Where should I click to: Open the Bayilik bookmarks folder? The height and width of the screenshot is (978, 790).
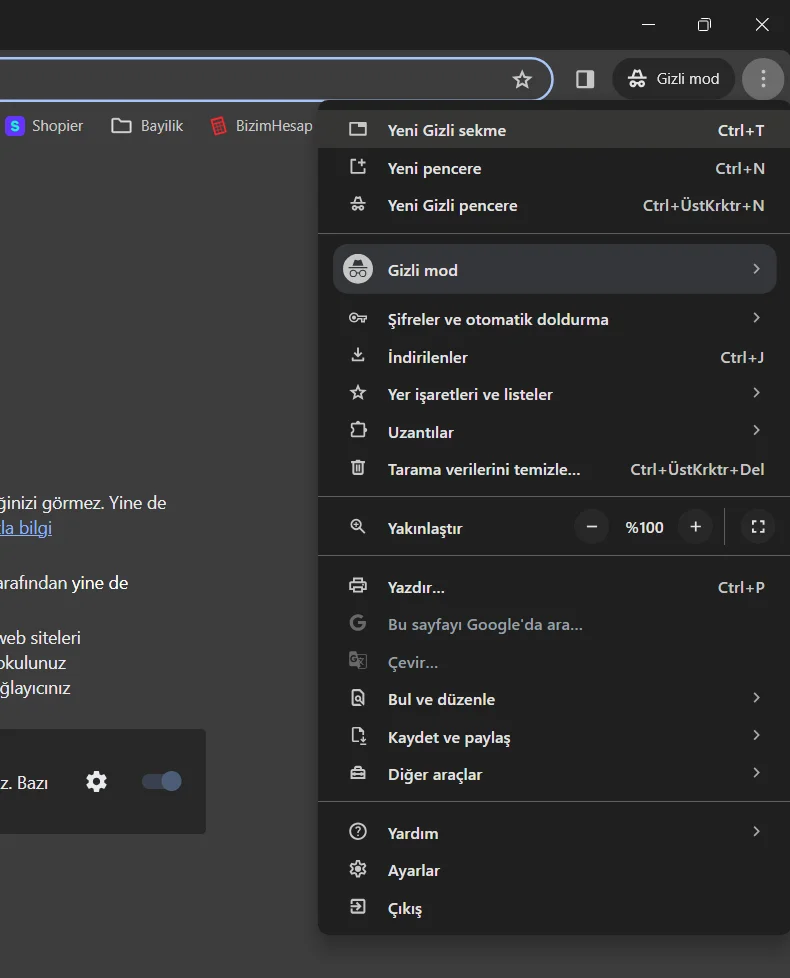147,126
